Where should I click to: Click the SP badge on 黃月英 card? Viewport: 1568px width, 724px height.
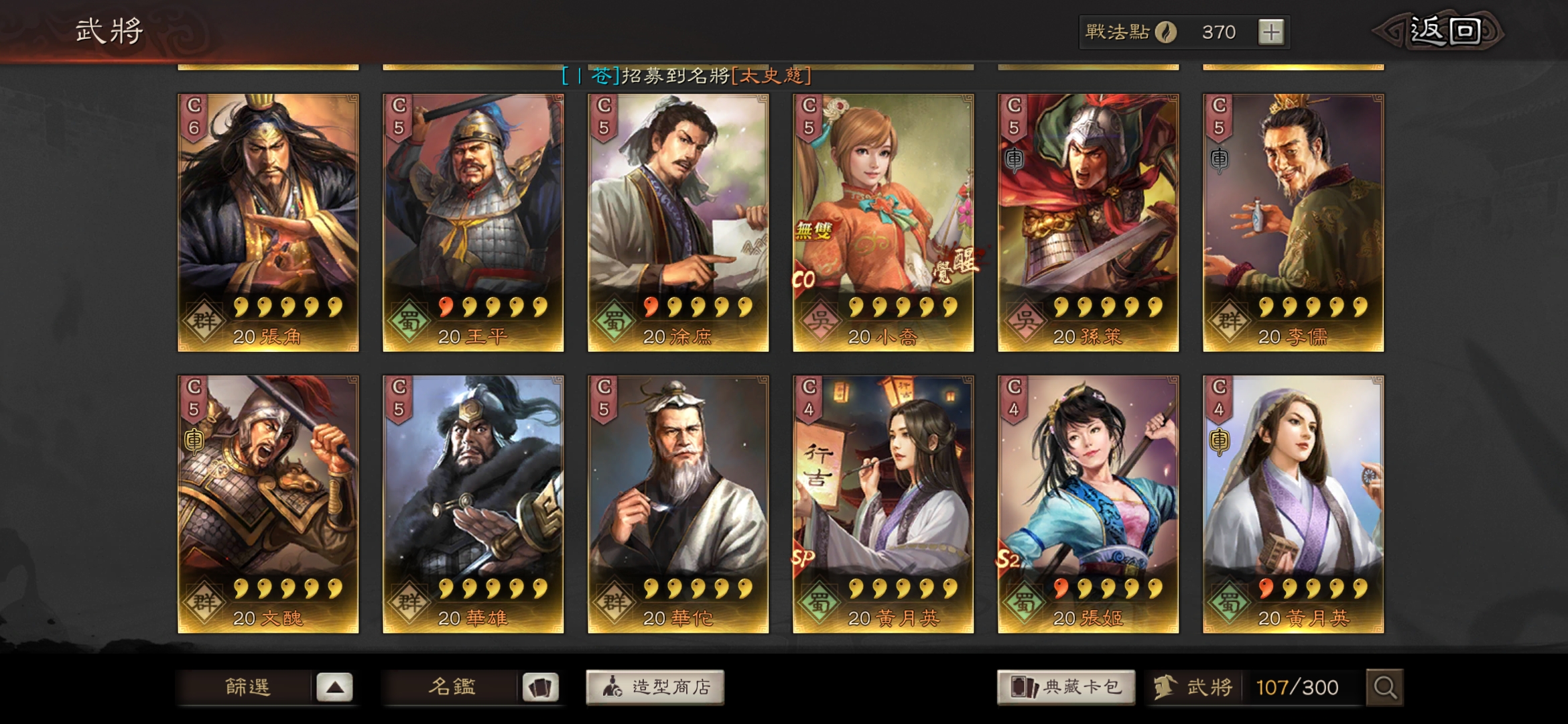pyautogui.click(x=803, y=558)
